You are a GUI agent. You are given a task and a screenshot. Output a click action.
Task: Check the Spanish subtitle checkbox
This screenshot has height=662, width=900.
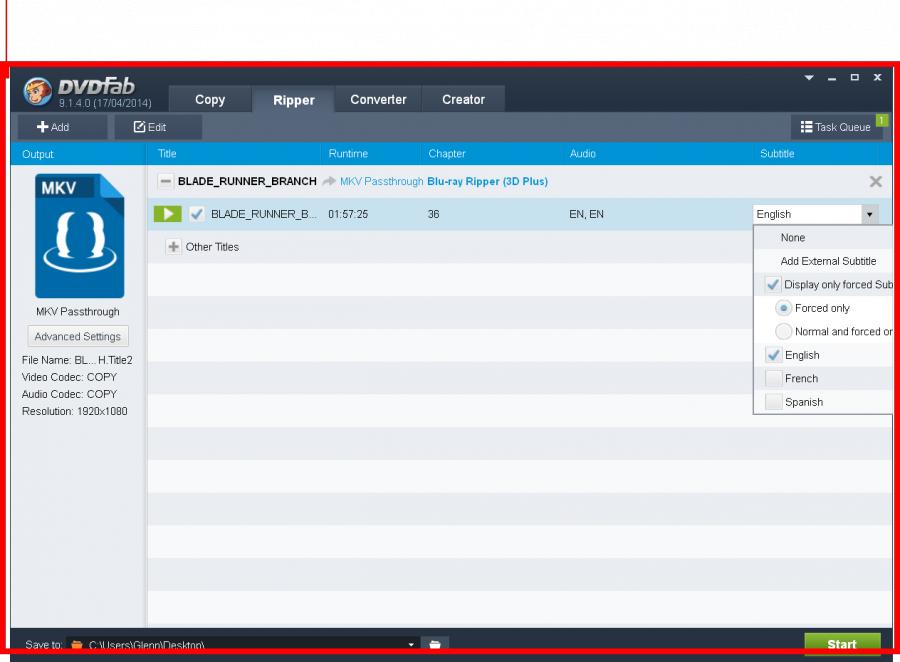coord(773,402)
